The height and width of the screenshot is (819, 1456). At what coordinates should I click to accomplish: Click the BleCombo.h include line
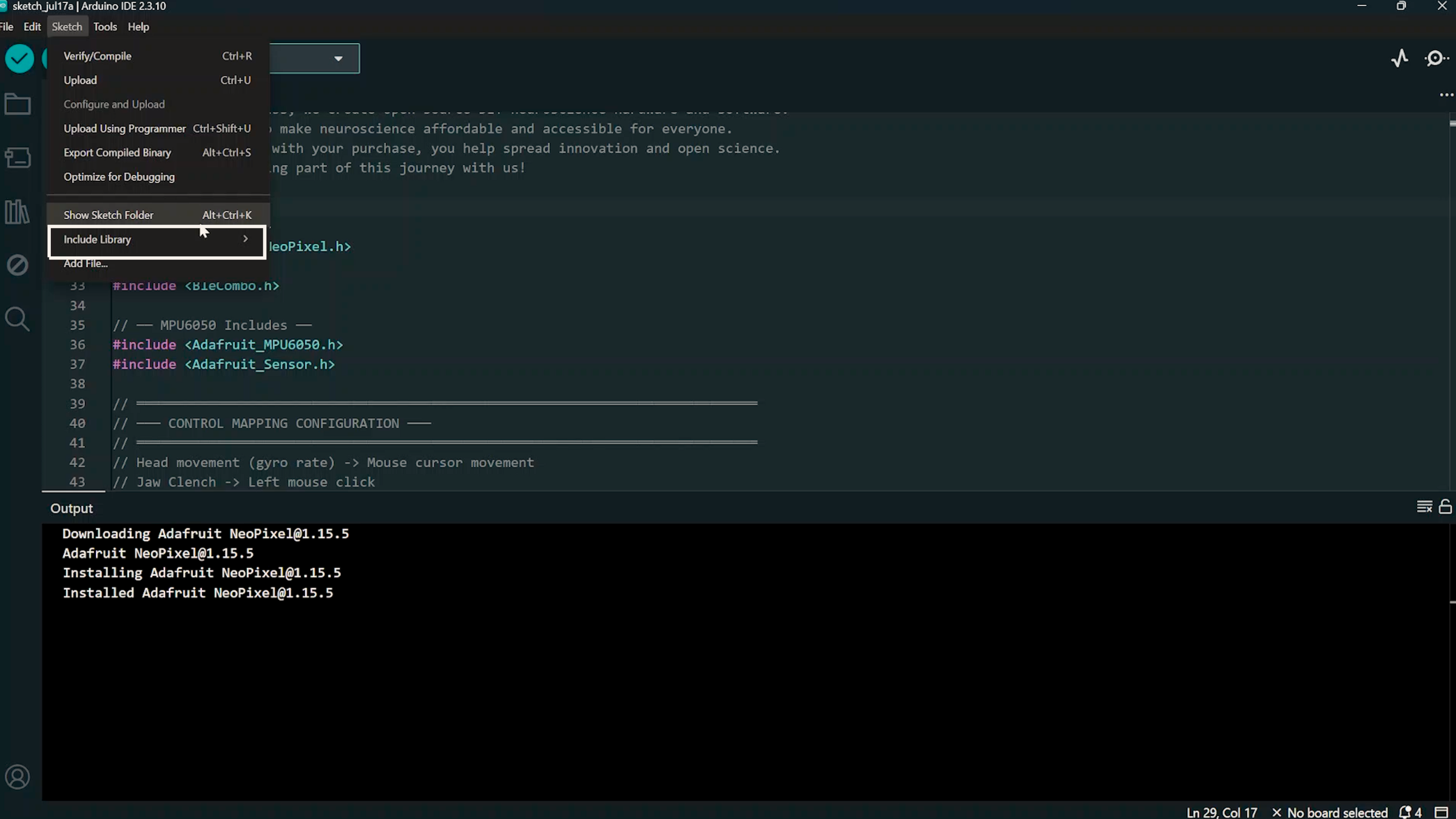click(195, 286)
